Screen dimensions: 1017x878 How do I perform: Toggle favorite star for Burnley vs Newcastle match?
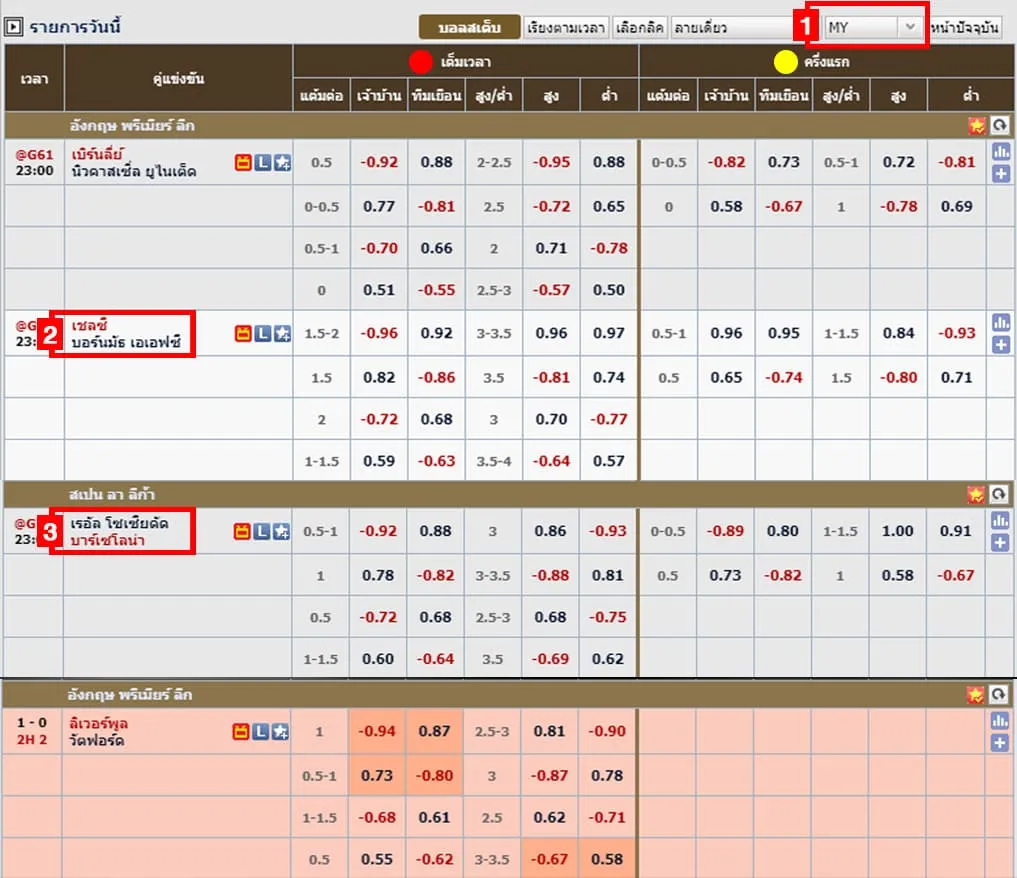click(x=282, y=163)
